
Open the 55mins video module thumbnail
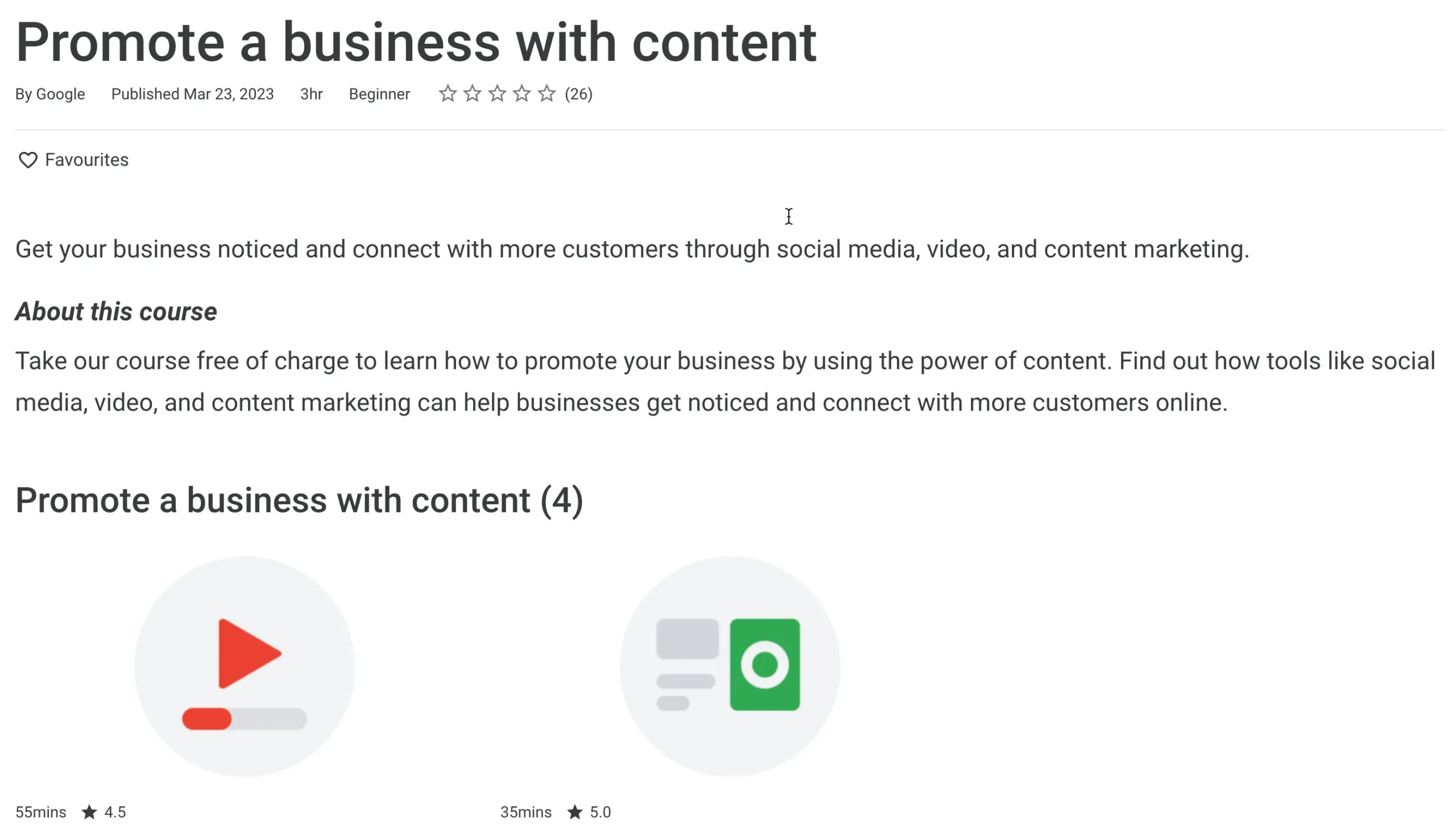coord(245,667)
